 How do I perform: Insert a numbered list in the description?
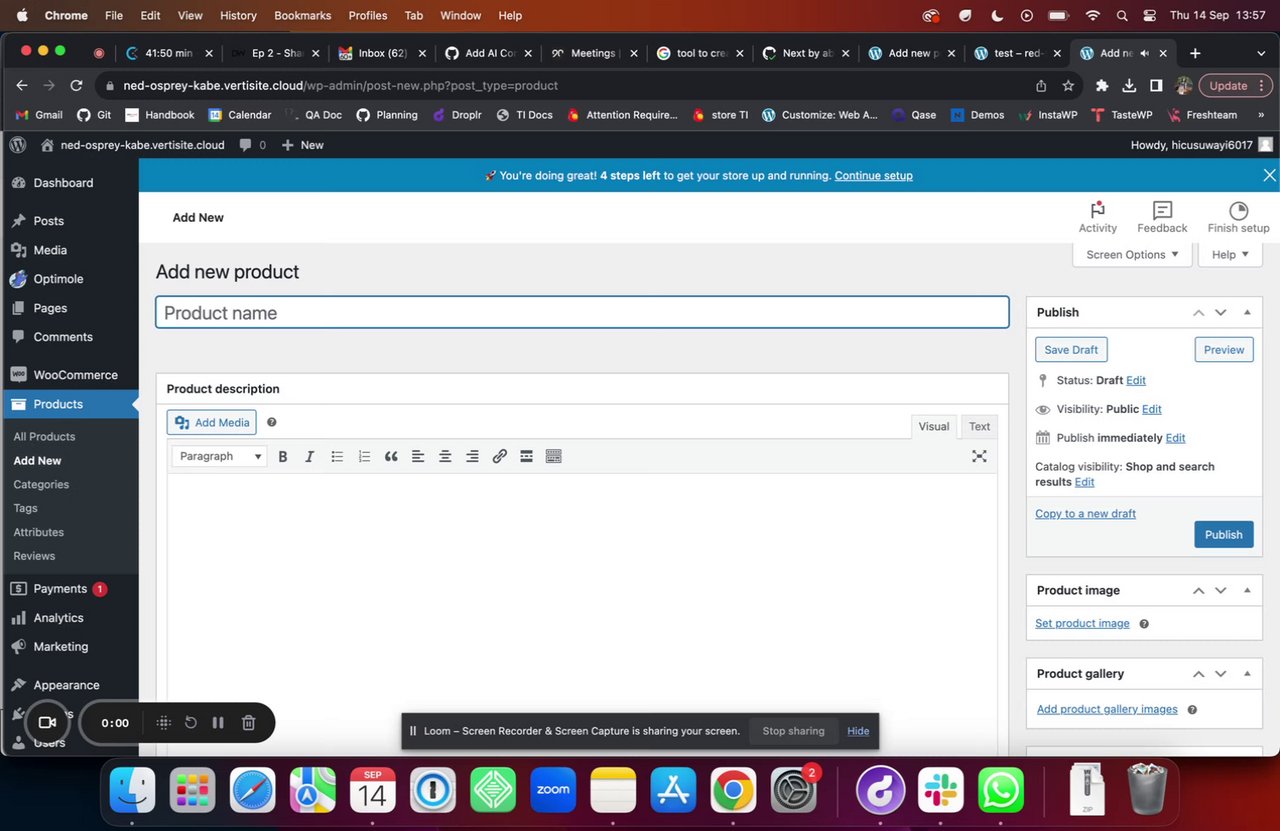364,456
